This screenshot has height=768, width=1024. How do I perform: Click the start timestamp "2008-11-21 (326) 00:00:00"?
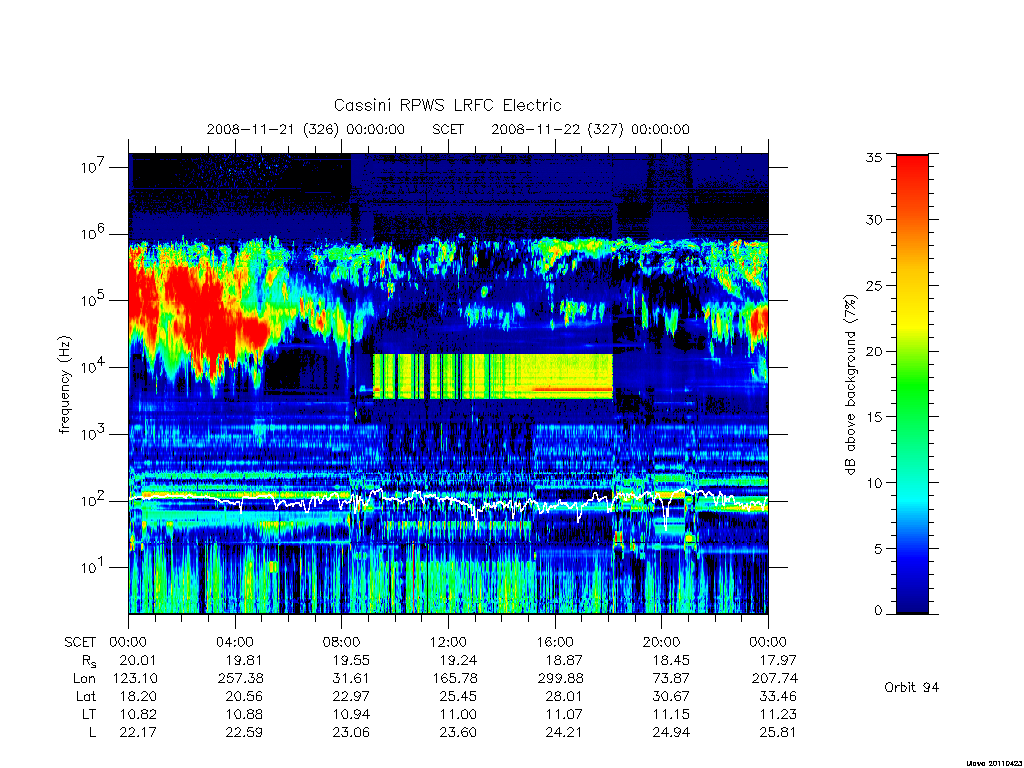(x=305, y=129)
